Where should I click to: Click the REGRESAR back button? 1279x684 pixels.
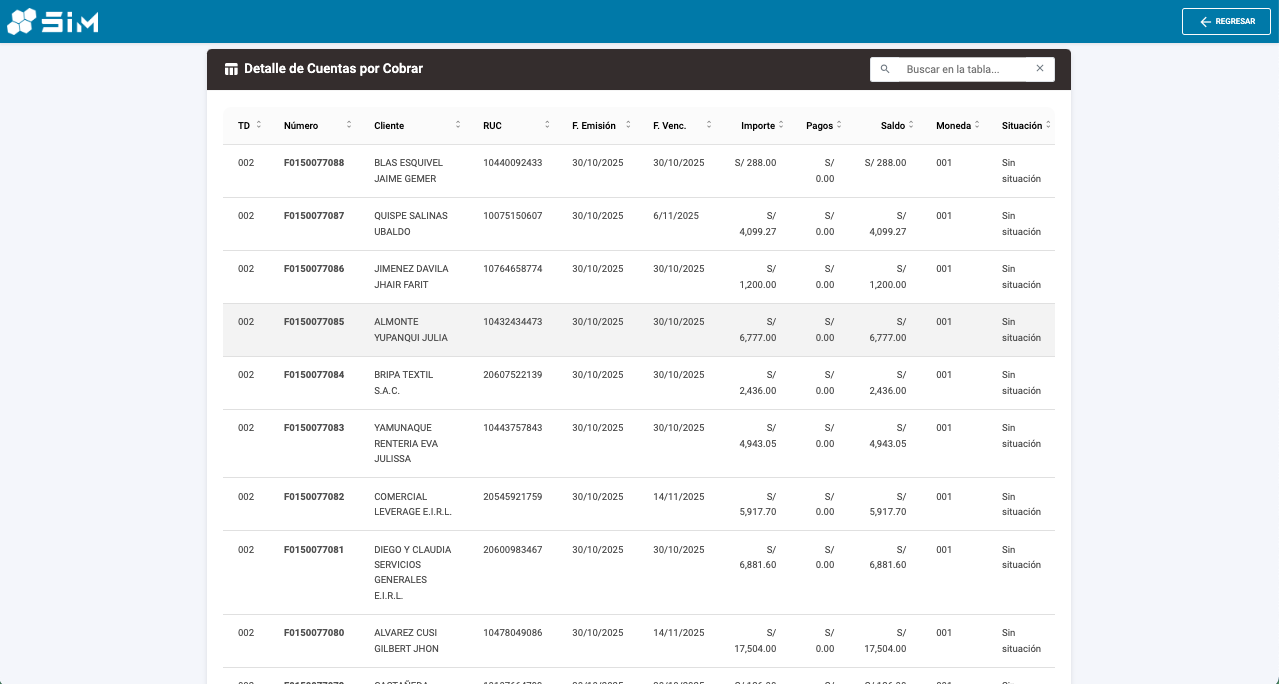coord(1226,21)
